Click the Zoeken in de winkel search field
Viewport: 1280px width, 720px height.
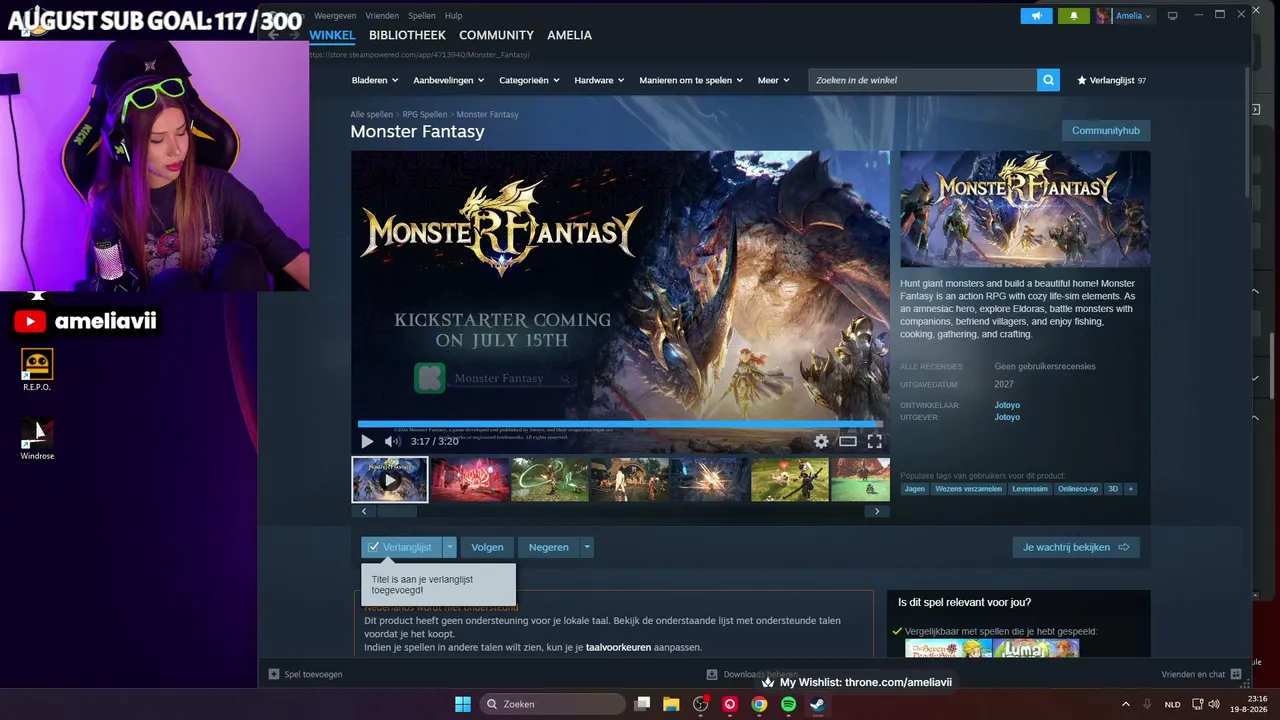click(x=922, y=80)
